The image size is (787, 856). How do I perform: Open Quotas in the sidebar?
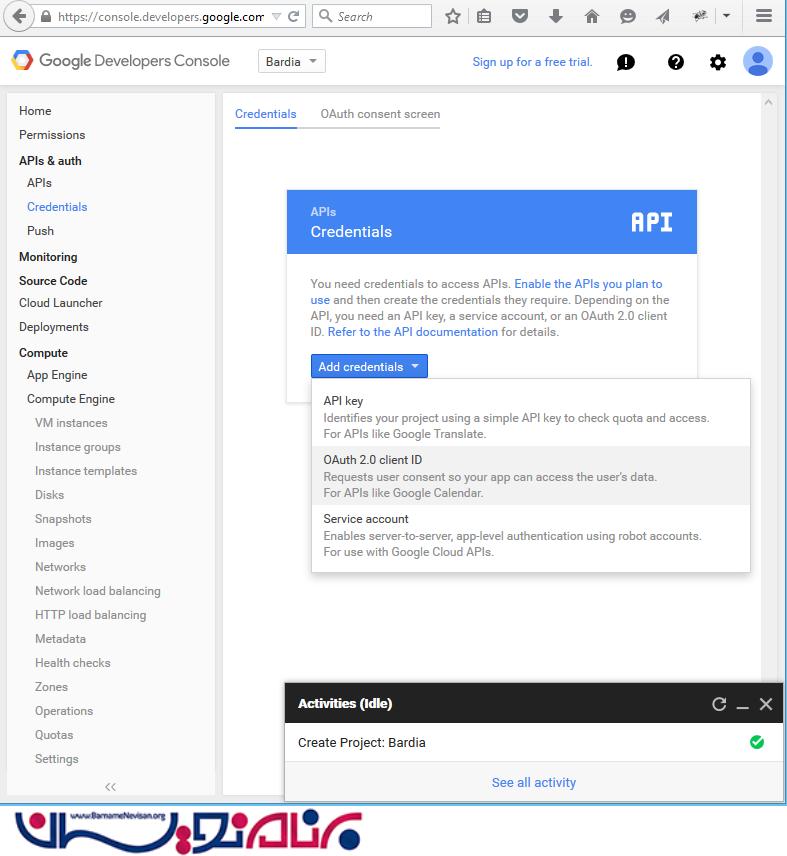pyautogui.click(x=54, y=735)
